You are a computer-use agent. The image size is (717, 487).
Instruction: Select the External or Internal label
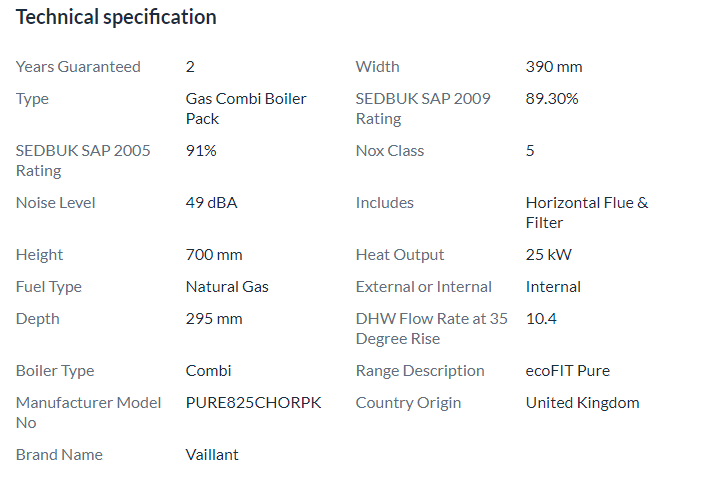pos(424,287)
